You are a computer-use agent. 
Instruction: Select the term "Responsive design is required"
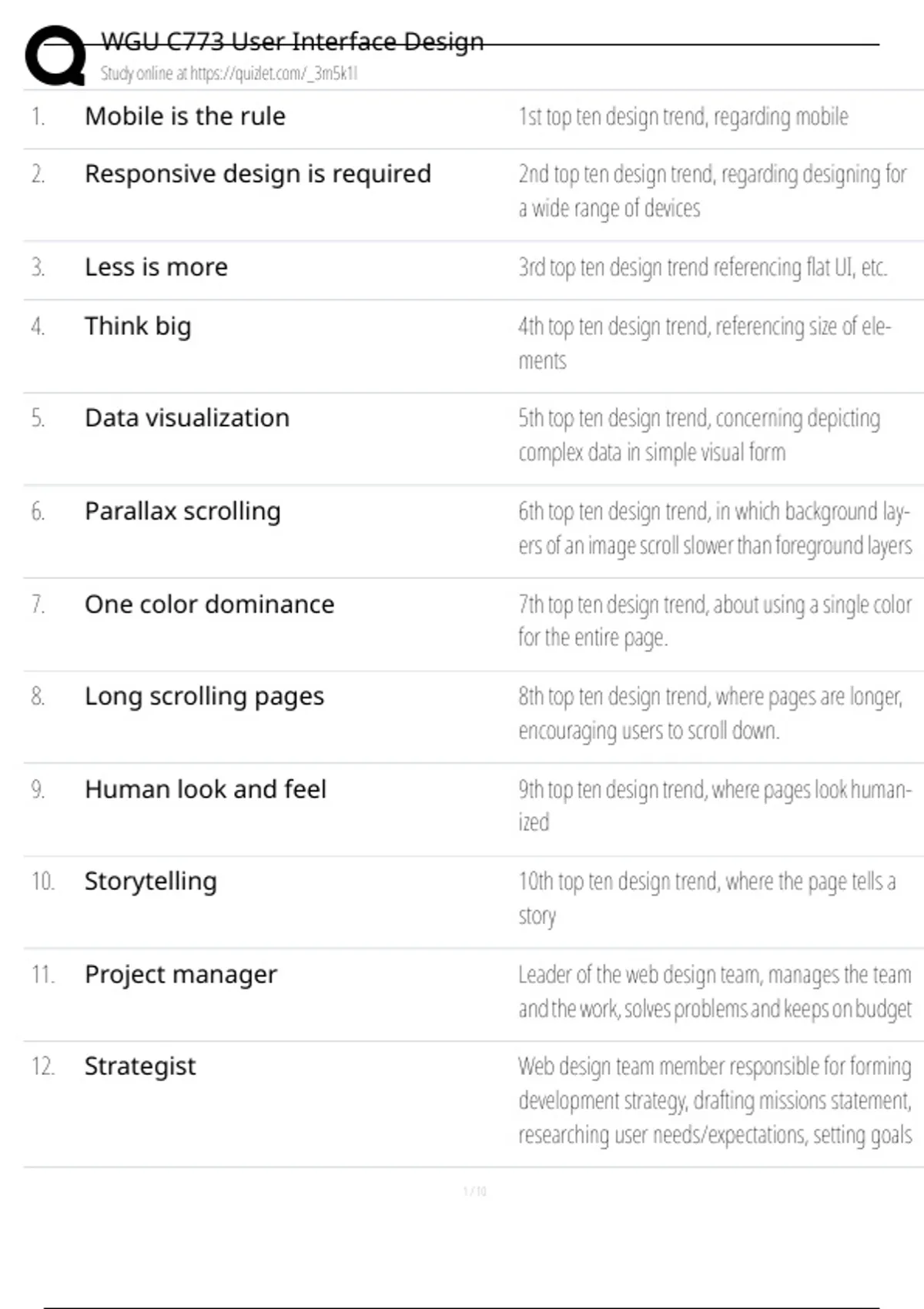click(x=257, y=174)
